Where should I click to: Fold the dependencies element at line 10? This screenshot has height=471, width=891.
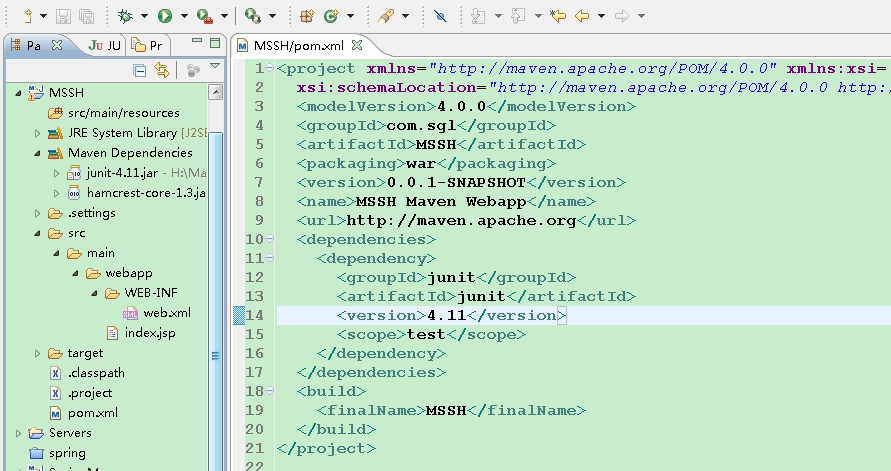click(x=270, y=239)
